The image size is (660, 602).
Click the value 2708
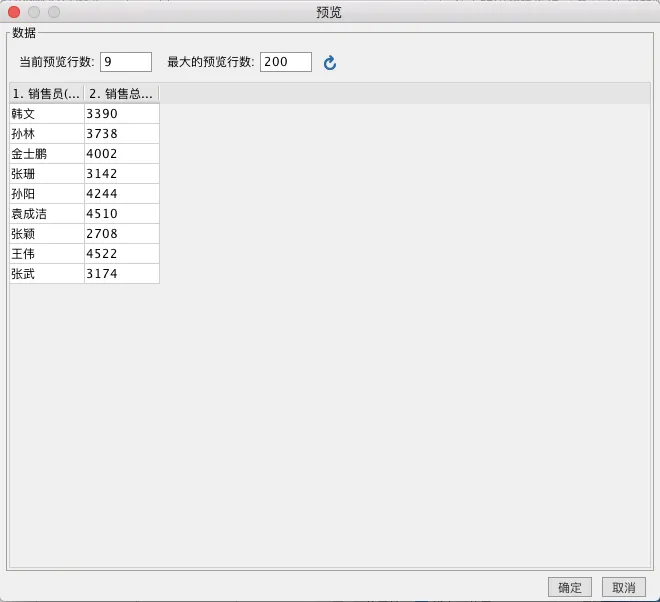pyautogui.click(x=122, y=234)
